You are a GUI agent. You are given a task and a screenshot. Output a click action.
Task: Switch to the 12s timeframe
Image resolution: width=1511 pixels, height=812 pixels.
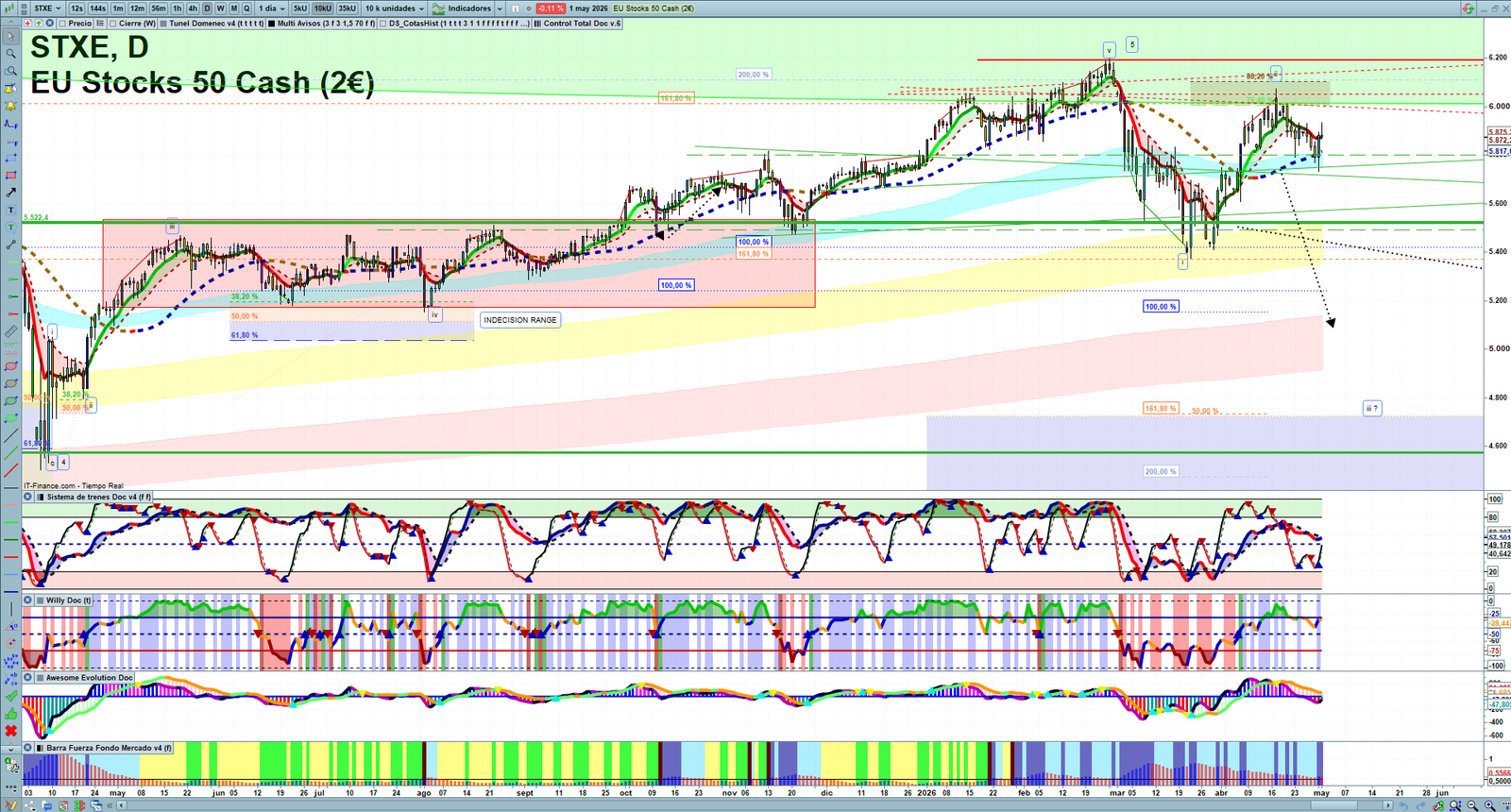[x=76, y=8]
